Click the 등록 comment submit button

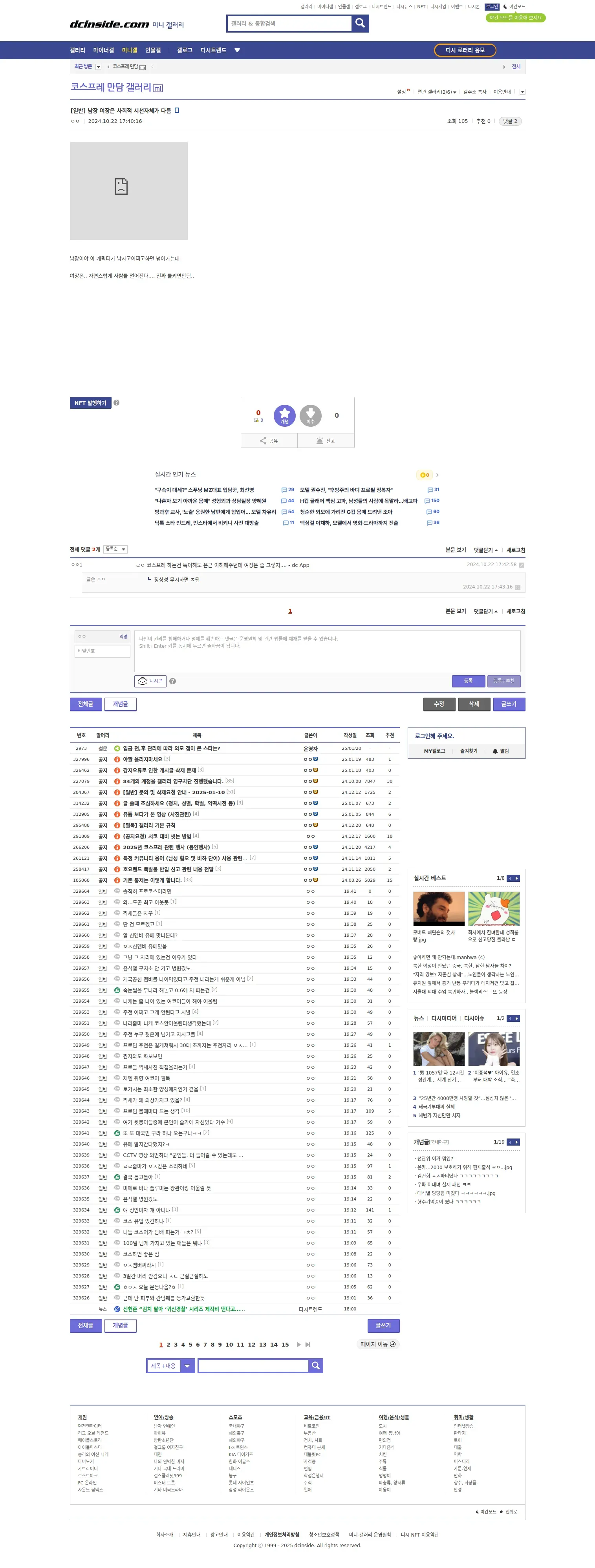click(468, 681)
